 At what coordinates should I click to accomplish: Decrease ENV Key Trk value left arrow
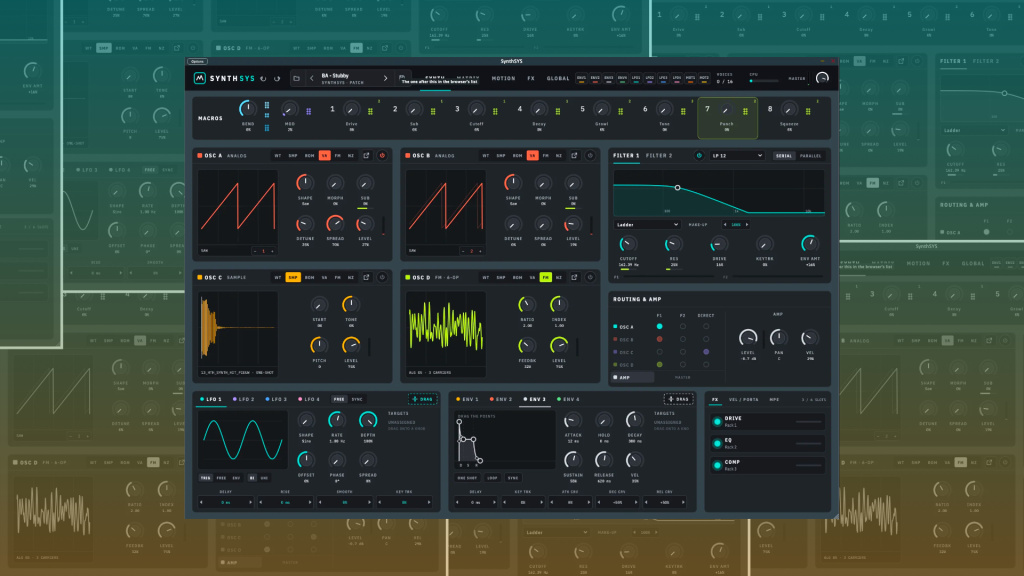[505, 502]
